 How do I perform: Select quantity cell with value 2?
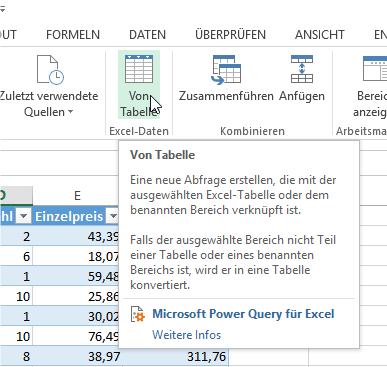coord(16,236)
